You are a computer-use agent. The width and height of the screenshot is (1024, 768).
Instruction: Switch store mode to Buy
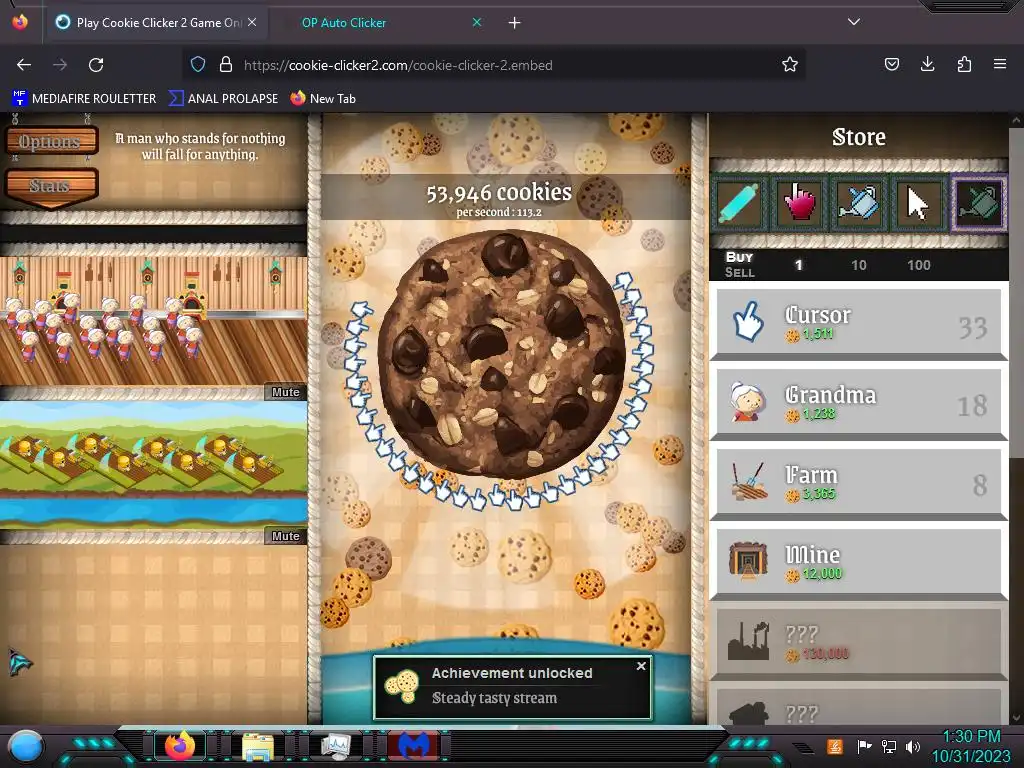coord(739,257)
